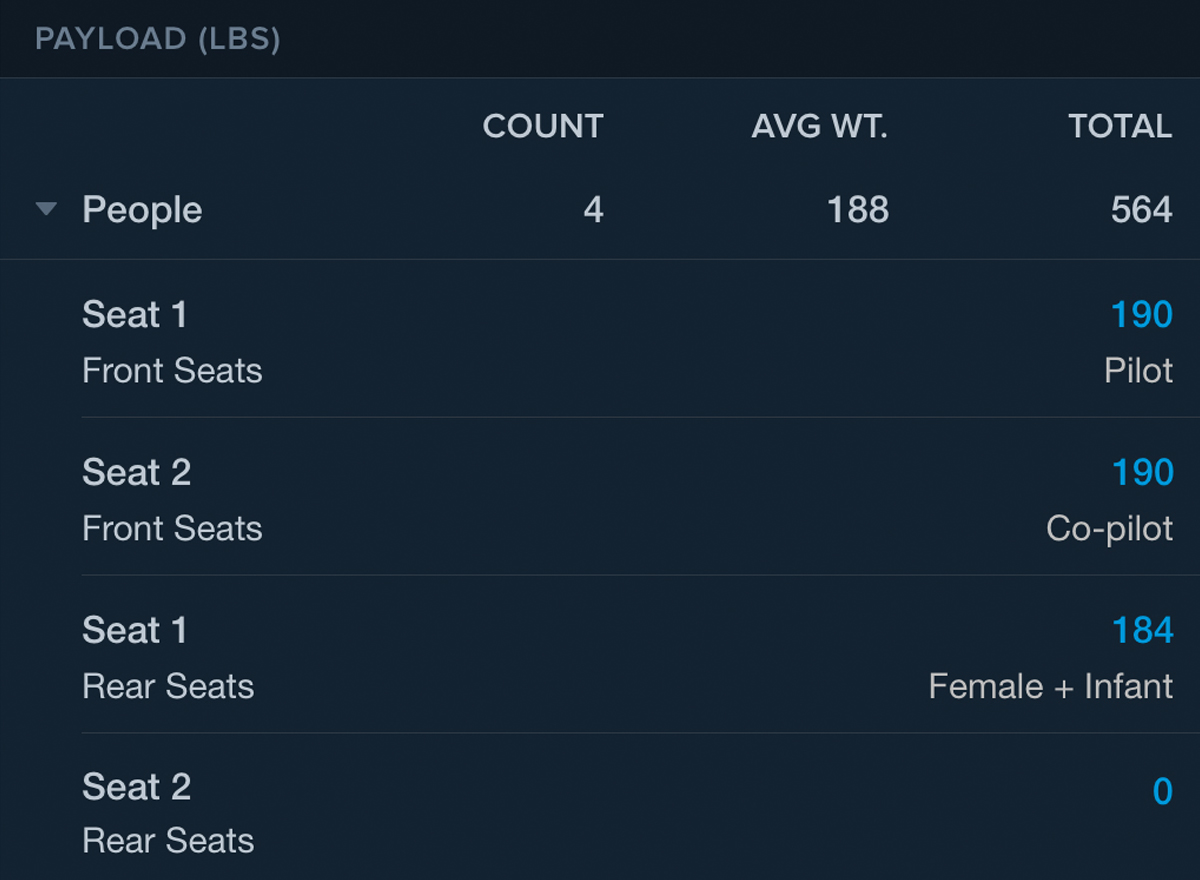The height and width of the screenshot is (880, 1200).
Task: Select the People row label
Action: [x=142, y=210]
